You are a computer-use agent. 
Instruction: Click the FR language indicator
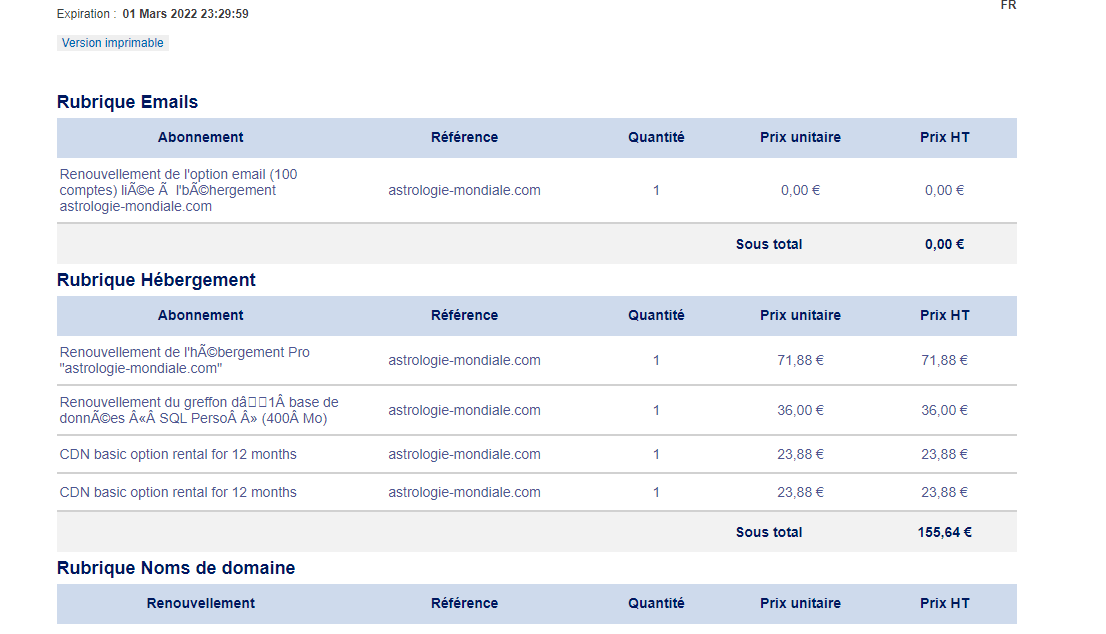pos(1008,6)
